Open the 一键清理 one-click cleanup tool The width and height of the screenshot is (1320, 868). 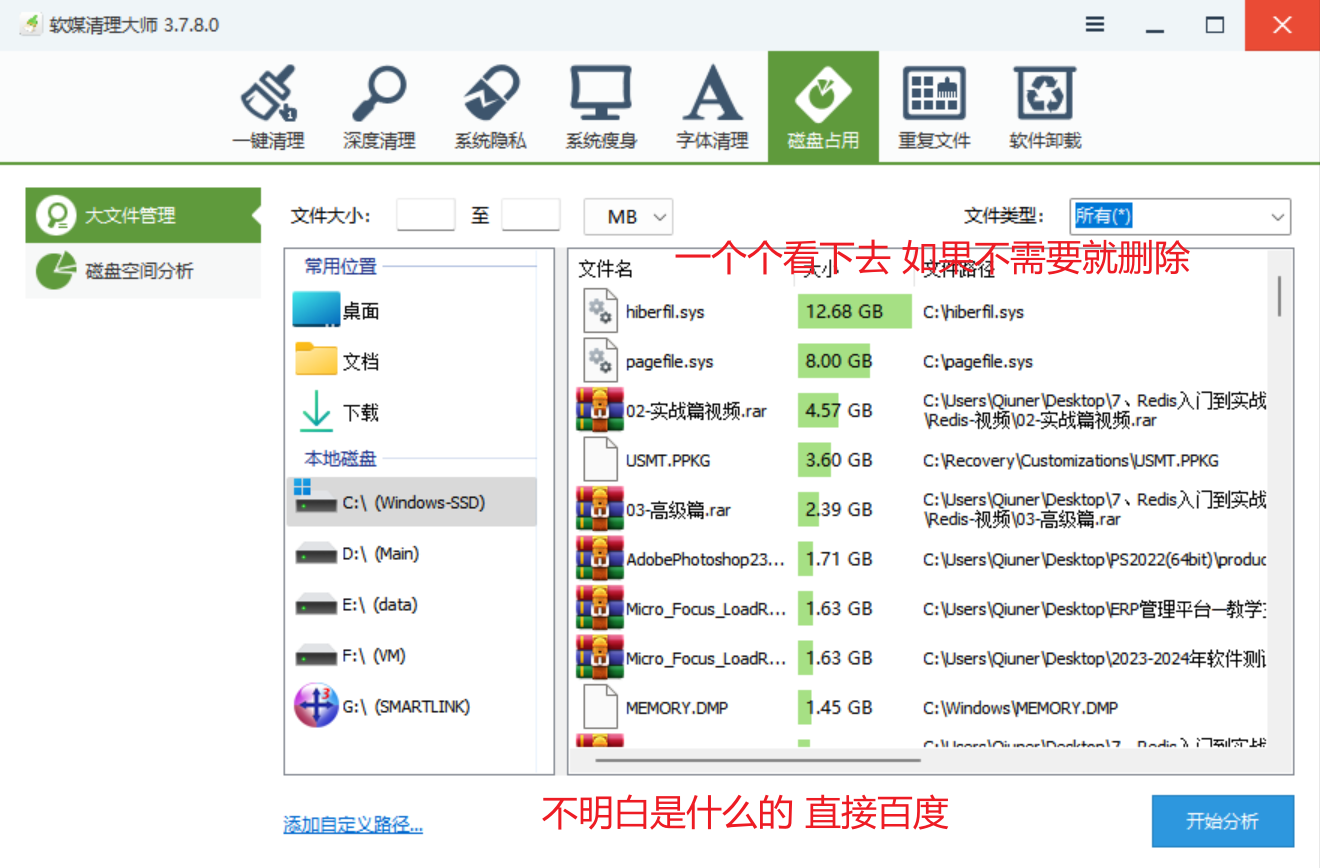(268, 108)
